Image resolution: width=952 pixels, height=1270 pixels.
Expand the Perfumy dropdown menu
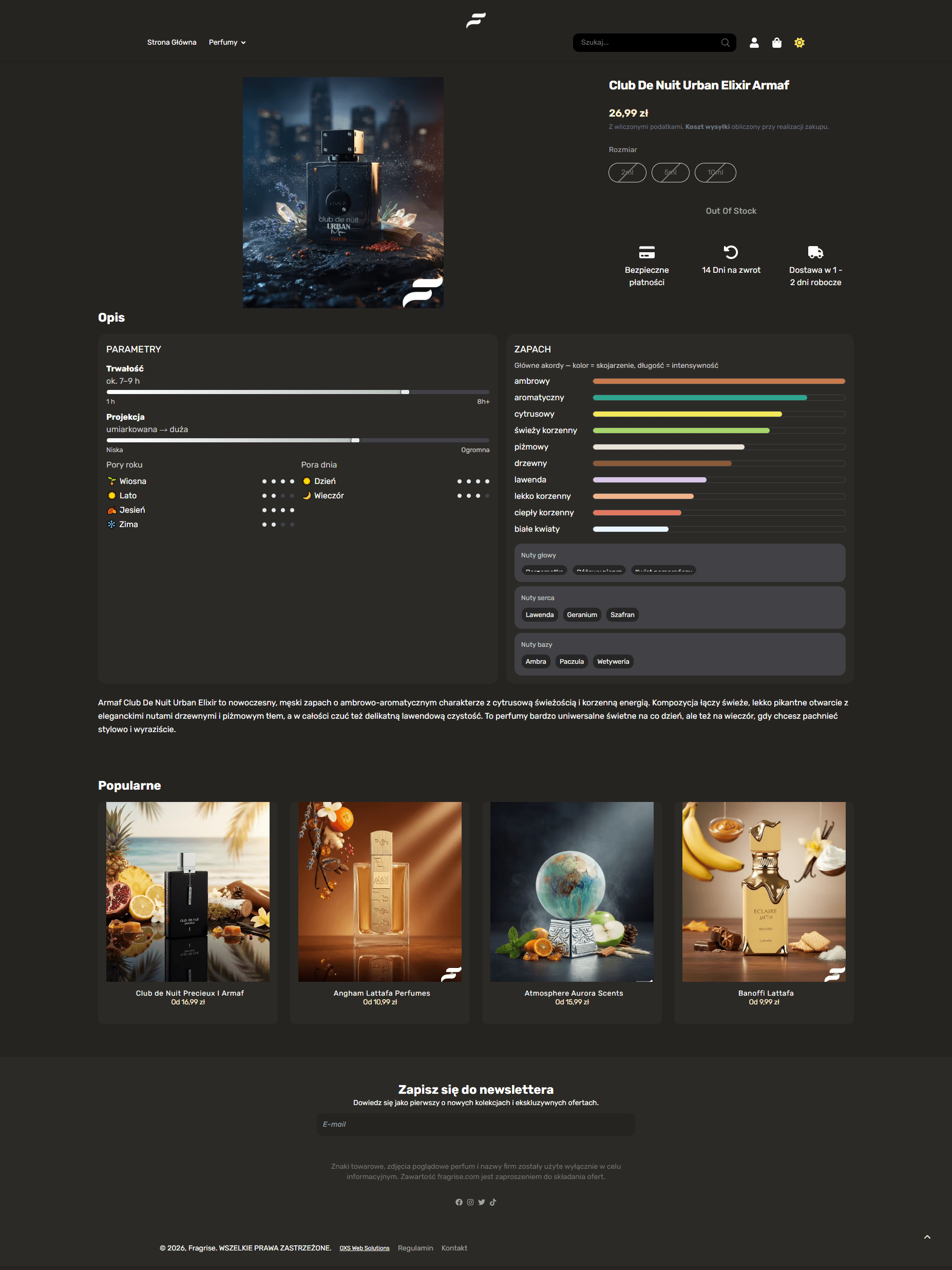click(227, 43)
